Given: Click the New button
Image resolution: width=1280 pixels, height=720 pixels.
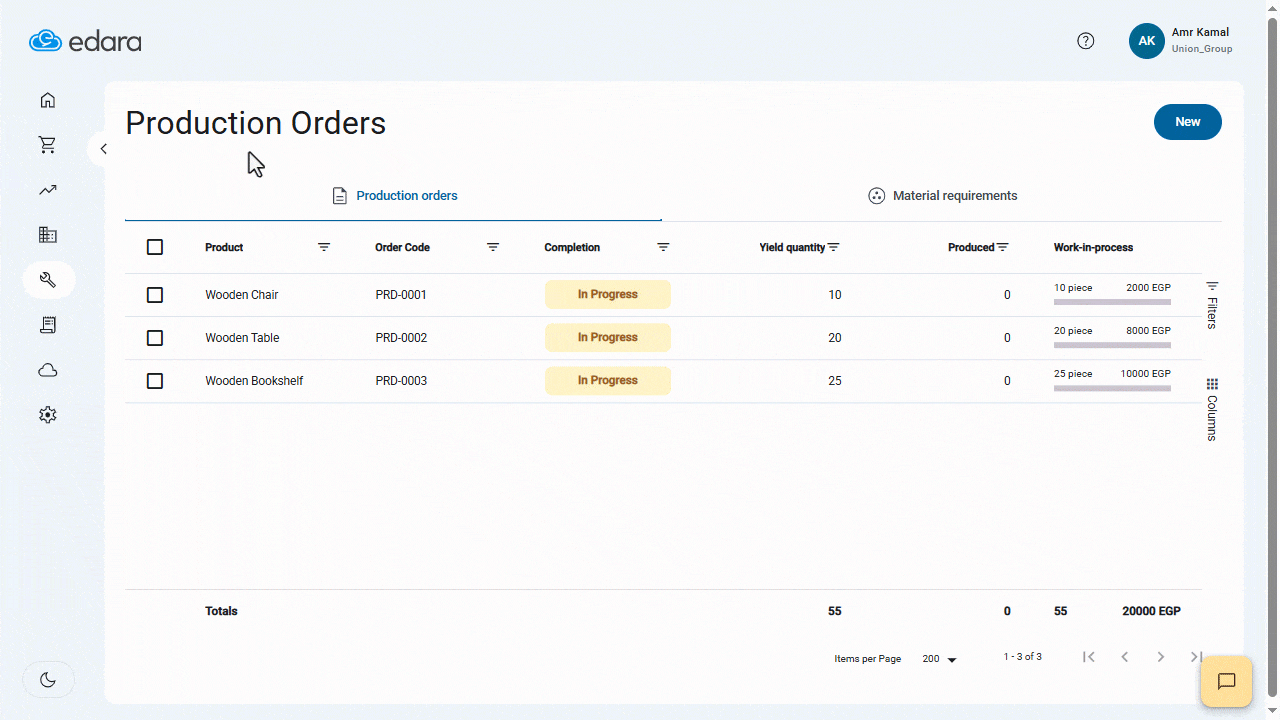Looking at the screenshot, I should [1188, 122].
